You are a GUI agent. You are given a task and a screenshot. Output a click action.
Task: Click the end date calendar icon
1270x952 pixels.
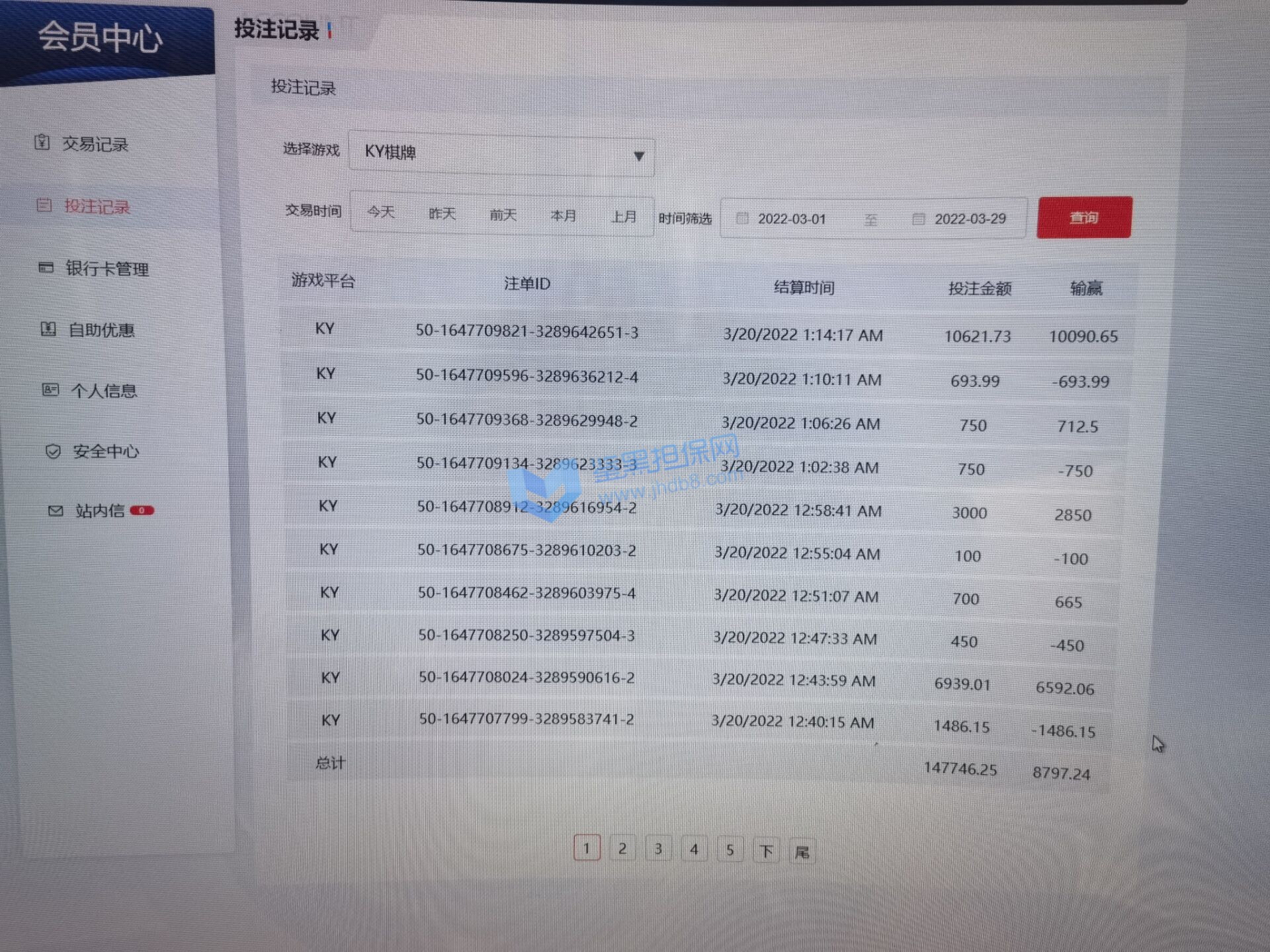pyautogui.click(x=918, y=219)
